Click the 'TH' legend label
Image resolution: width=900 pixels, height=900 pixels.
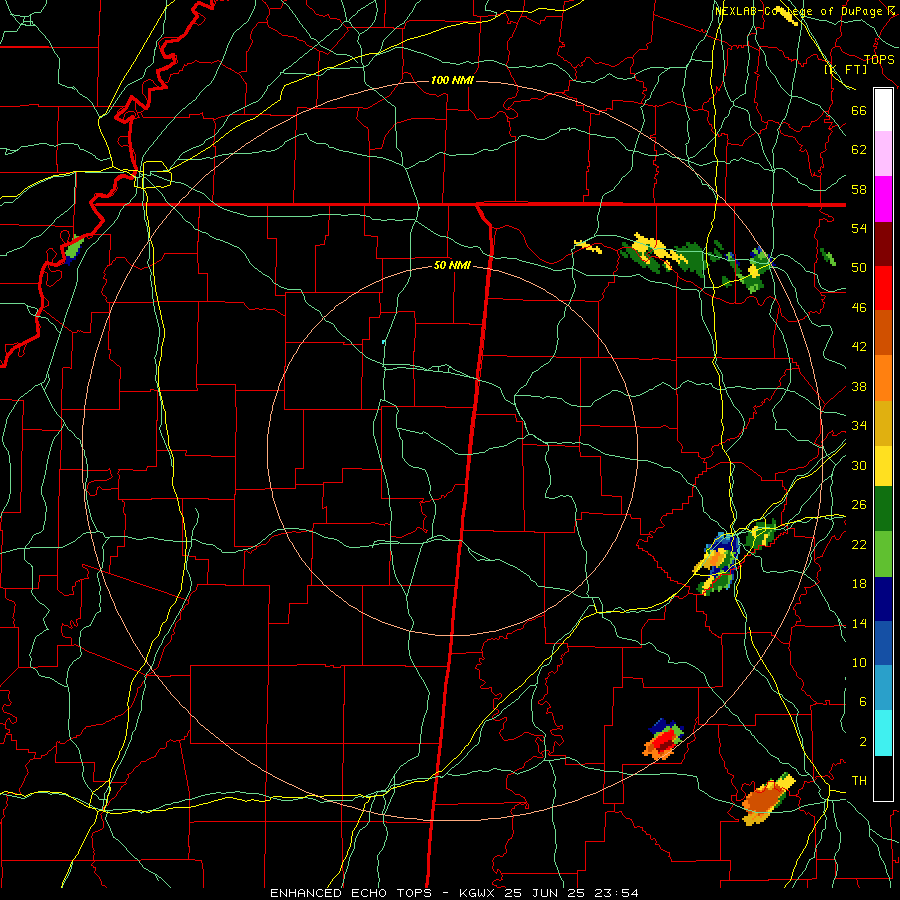click(x=859, y=781)
